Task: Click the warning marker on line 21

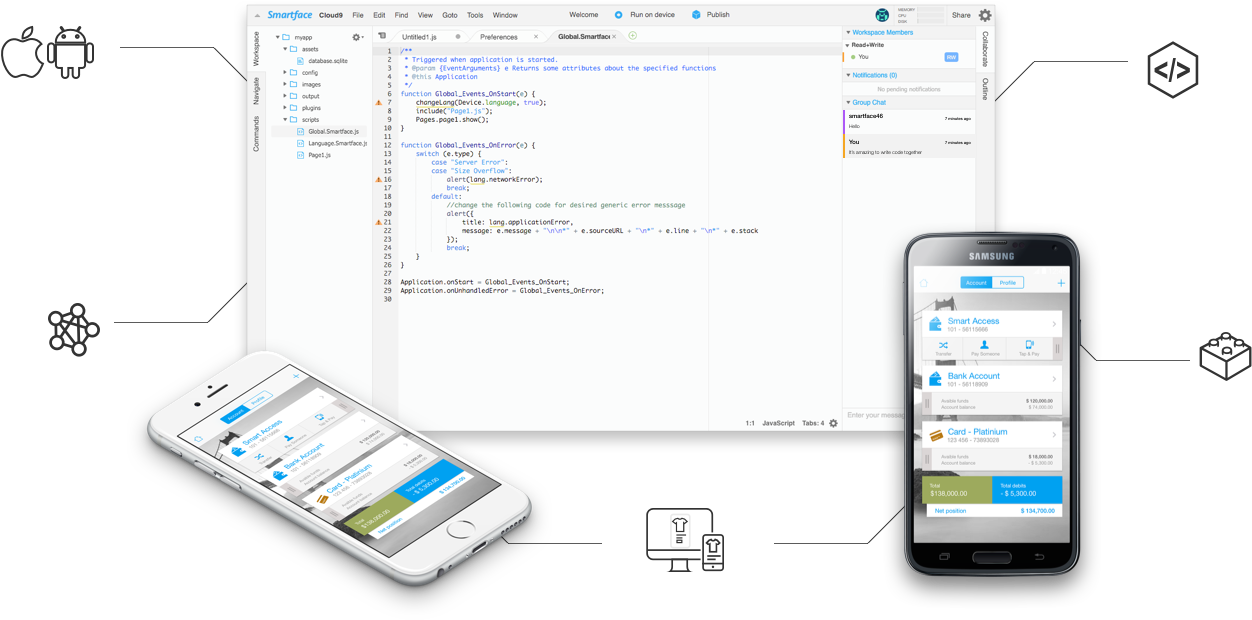Action: [378, 222]
